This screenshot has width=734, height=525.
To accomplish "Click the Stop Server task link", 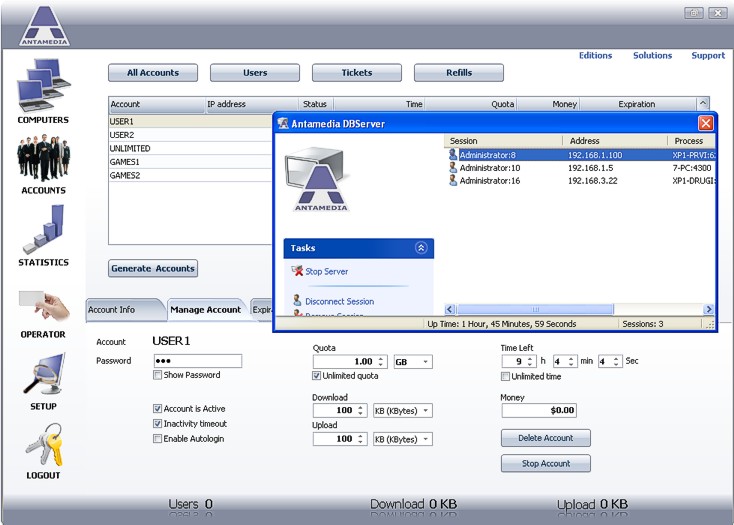I will 327,271.
